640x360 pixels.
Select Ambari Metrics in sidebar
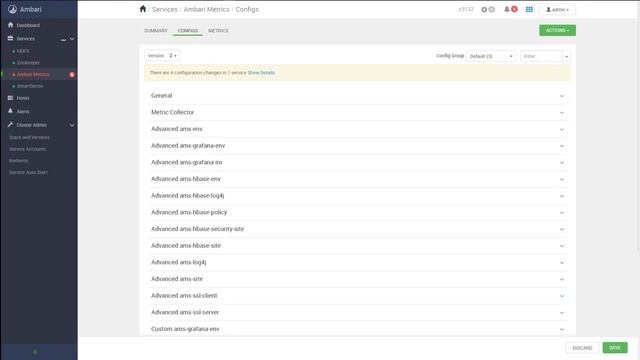[x=33, y=75]
